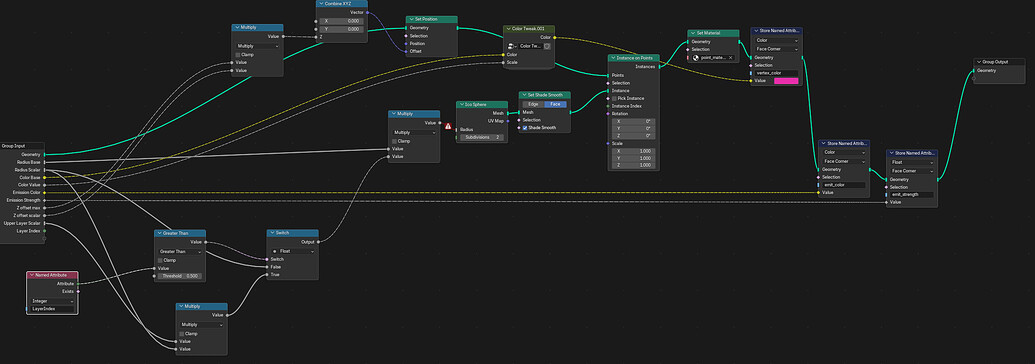The image size is (1035, 364).
Task: Collapse the Instance on Points node chevron
Action: click(612, 58)
